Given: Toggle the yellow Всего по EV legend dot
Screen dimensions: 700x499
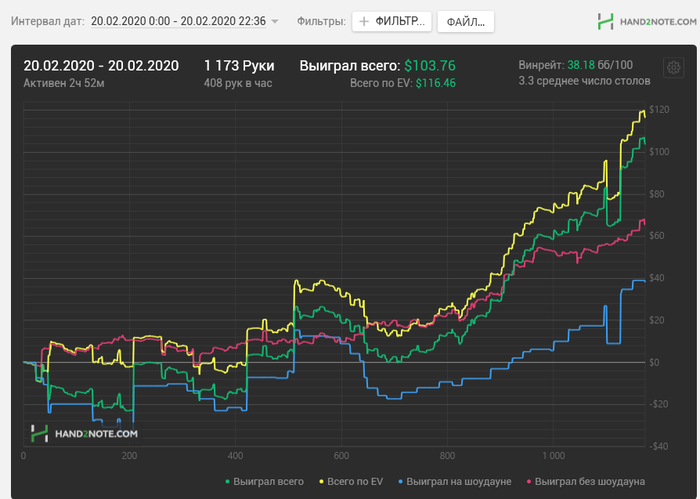Looking at the screenshot, I should click(x=321, y=482).
